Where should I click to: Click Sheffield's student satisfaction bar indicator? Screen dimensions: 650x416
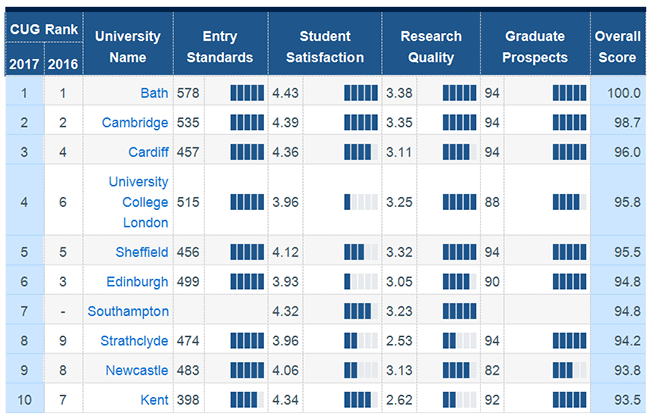point(361,252)
